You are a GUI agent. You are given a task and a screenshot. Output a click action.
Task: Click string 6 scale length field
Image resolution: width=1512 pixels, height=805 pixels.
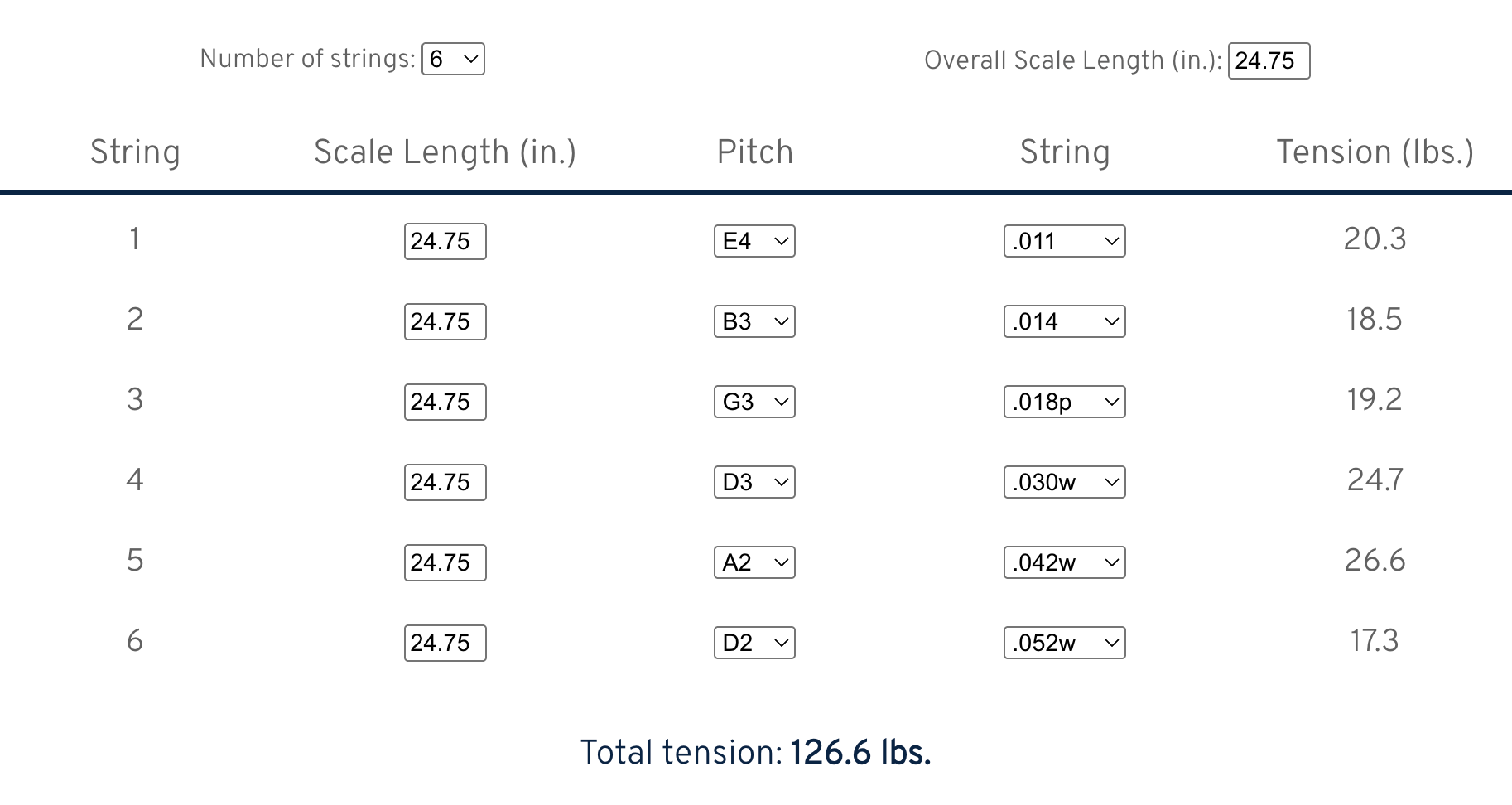tap(445, 644)
